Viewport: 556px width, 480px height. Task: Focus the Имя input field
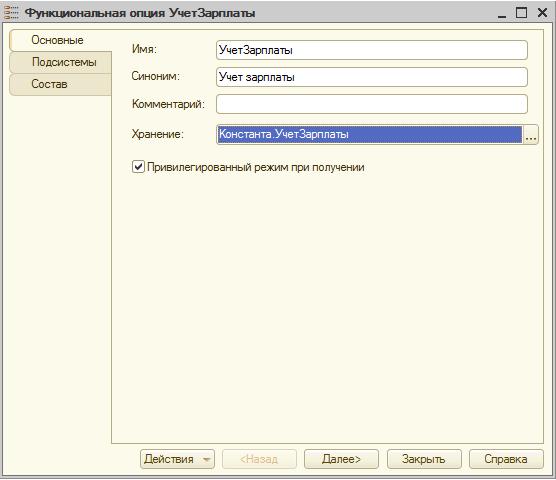point(372,50)
